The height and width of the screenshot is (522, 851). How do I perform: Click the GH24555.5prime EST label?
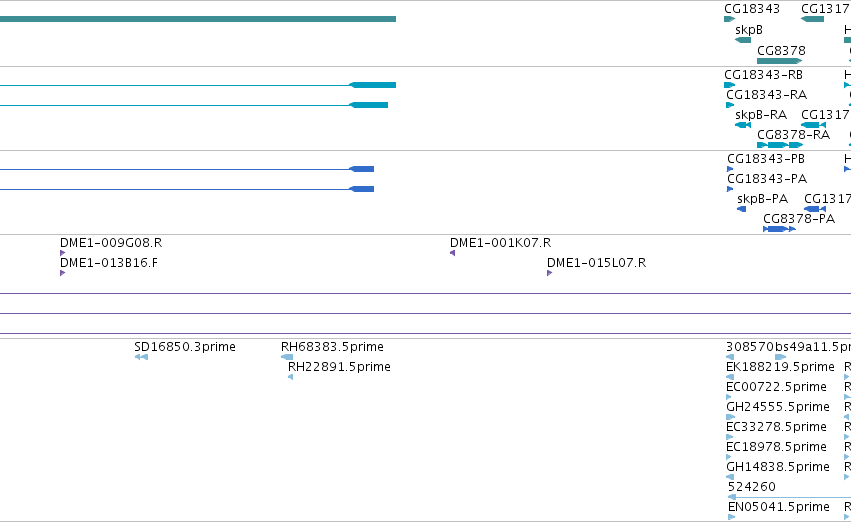[778, 407]
